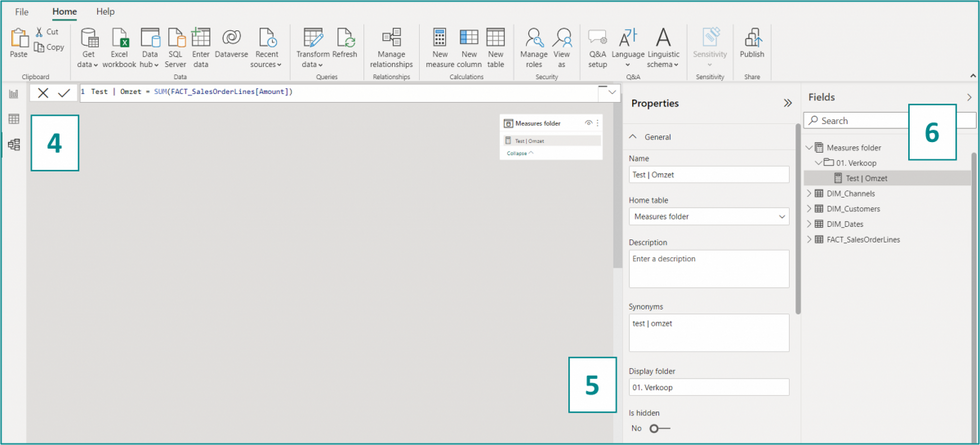Click the Copy icon
The width and height of the screenshot is (980, 445).
tap(39, 47)
